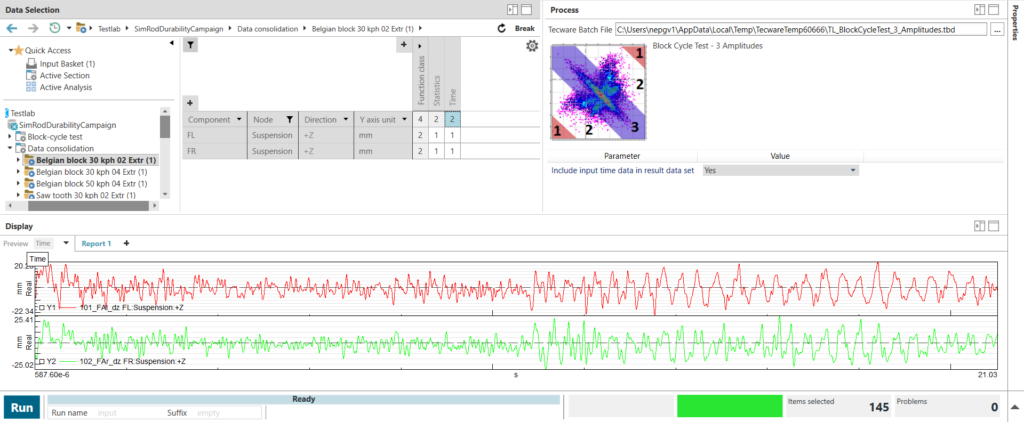Open the data grid settings gear

pos(532,46)
